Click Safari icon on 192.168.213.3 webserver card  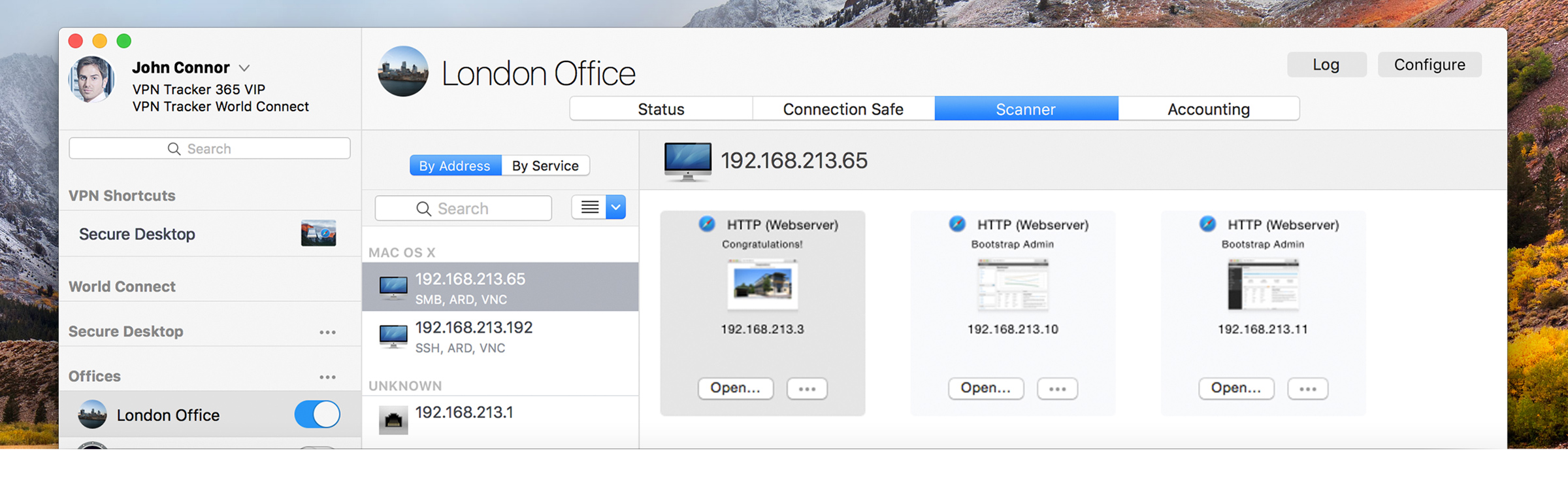[x=707, y=224]
